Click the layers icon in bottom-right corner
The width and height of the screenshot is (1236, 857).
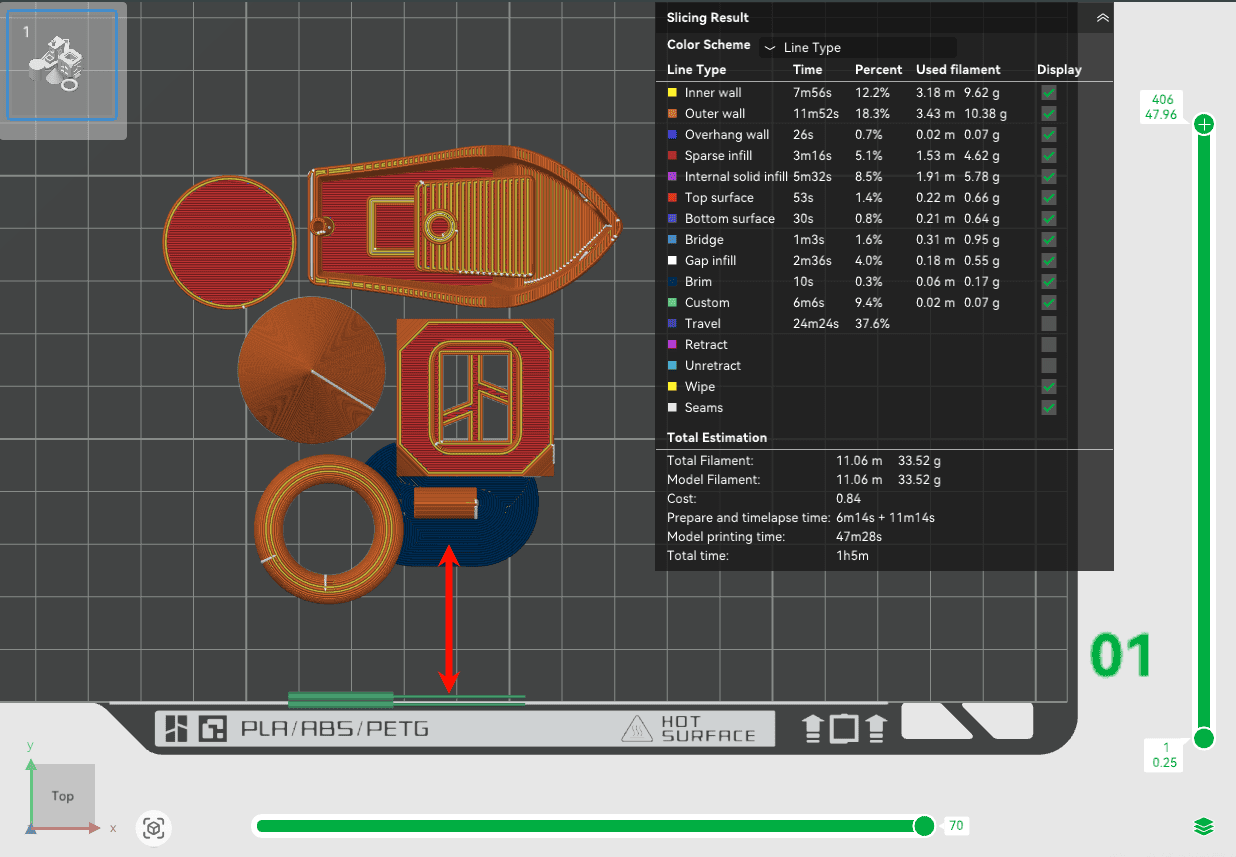(x=1203, y=826)
